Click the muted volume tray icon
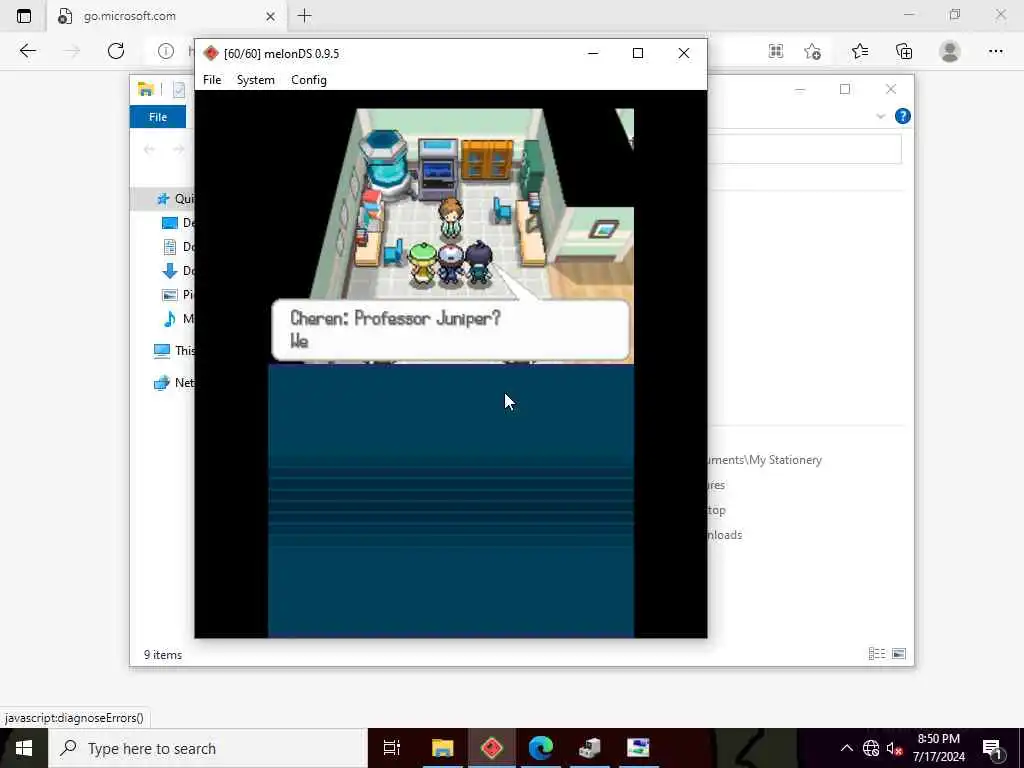1024x768 pixels. tap(894, 748)
